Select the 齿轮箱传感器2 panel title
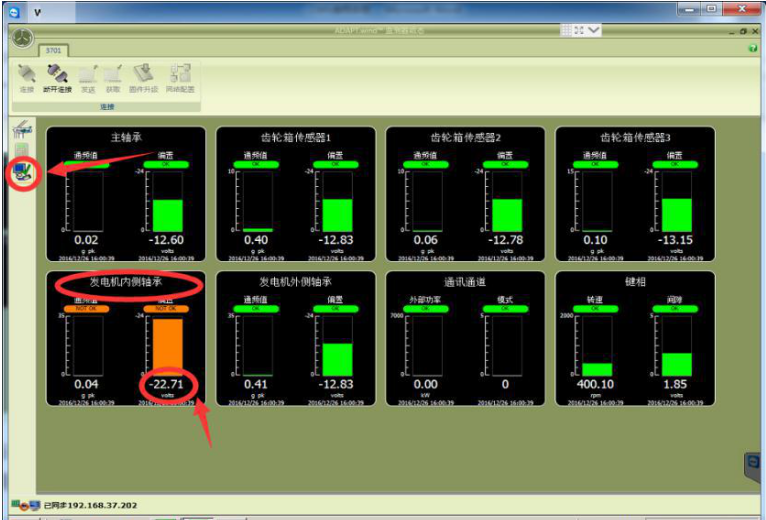 tap(465, 137)
